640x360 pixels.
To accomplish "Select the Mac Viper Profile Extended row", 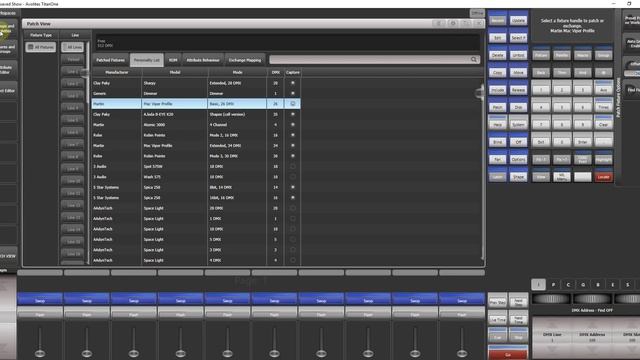I will point(196,145).
